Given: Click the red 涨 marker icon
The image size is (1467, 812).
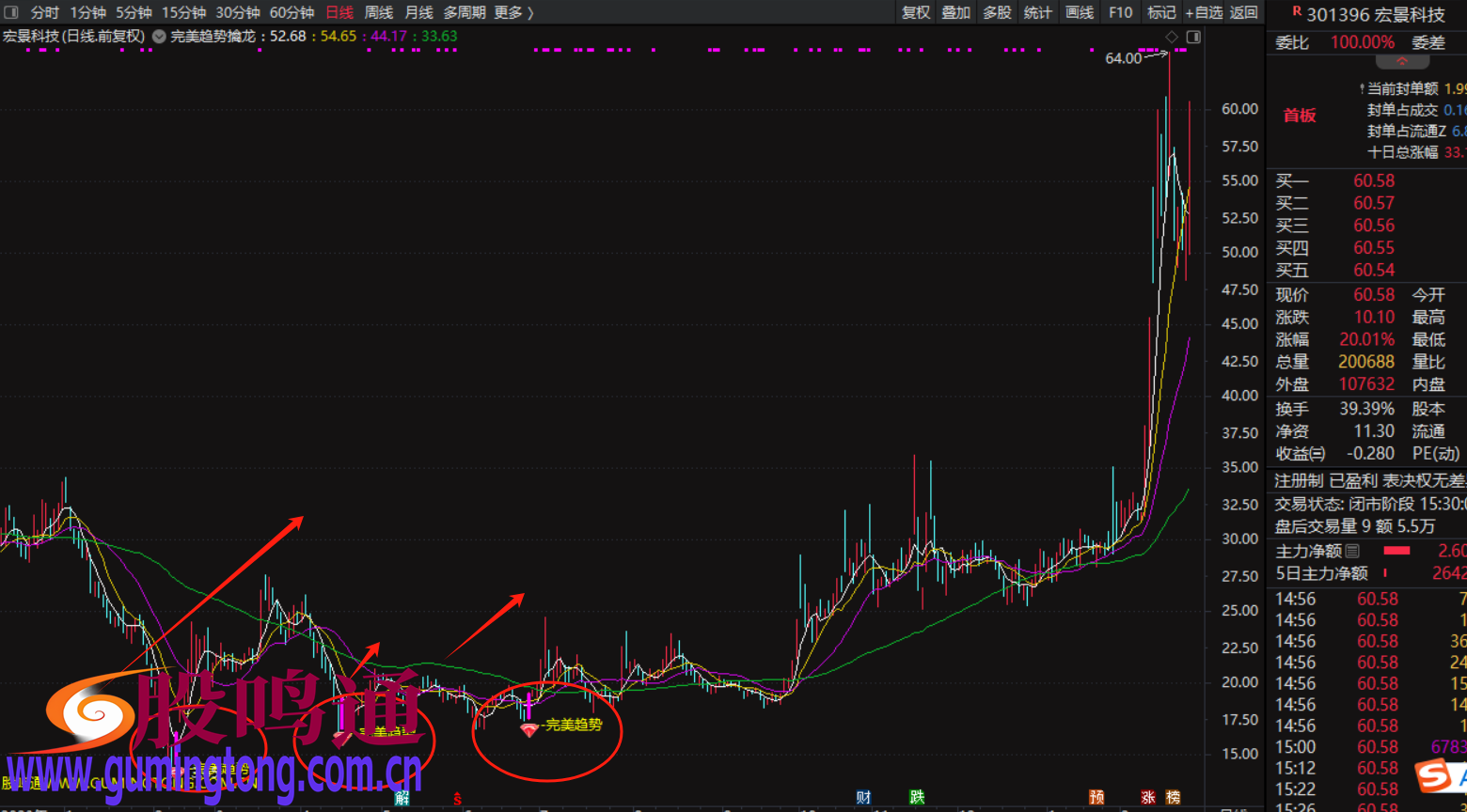Looking at the screenshot, I should point(1148,797).
